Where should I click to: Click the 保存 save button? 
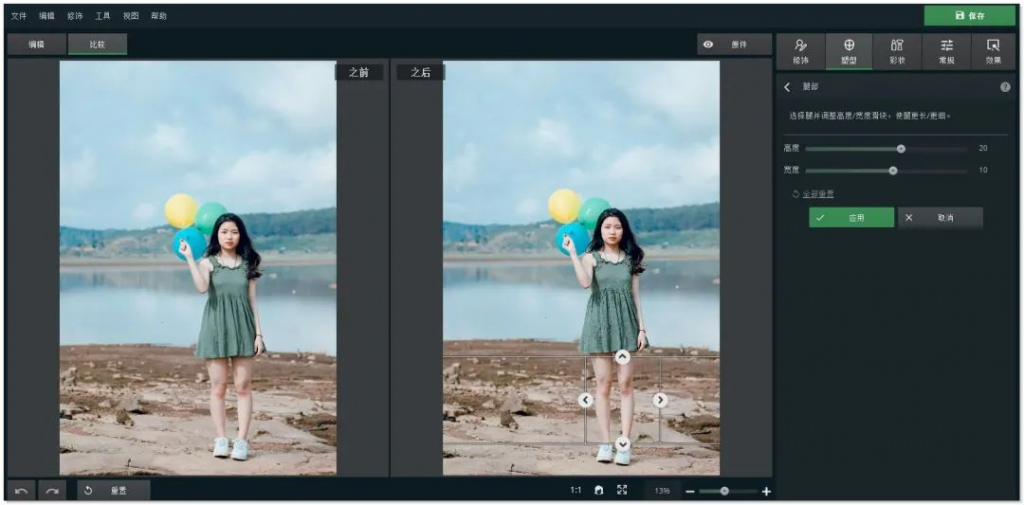(969, 16)
